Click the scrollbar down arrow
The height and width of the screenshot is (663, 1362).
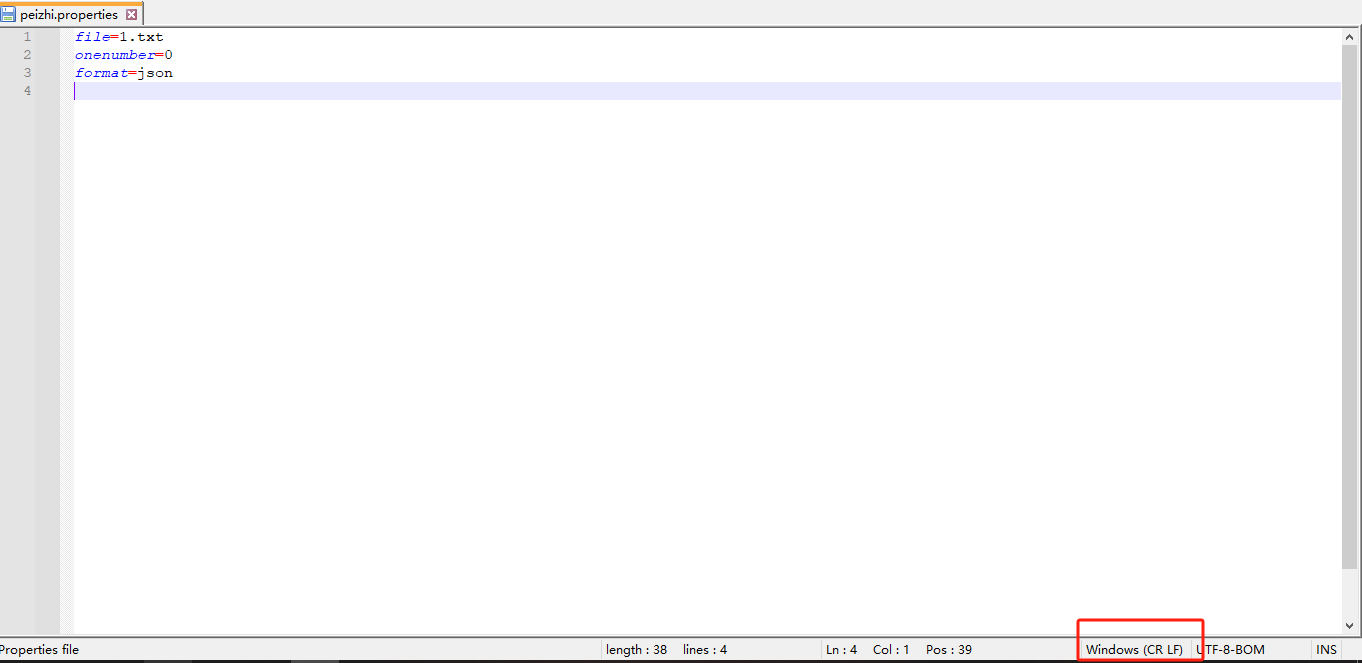point(1350,625)
